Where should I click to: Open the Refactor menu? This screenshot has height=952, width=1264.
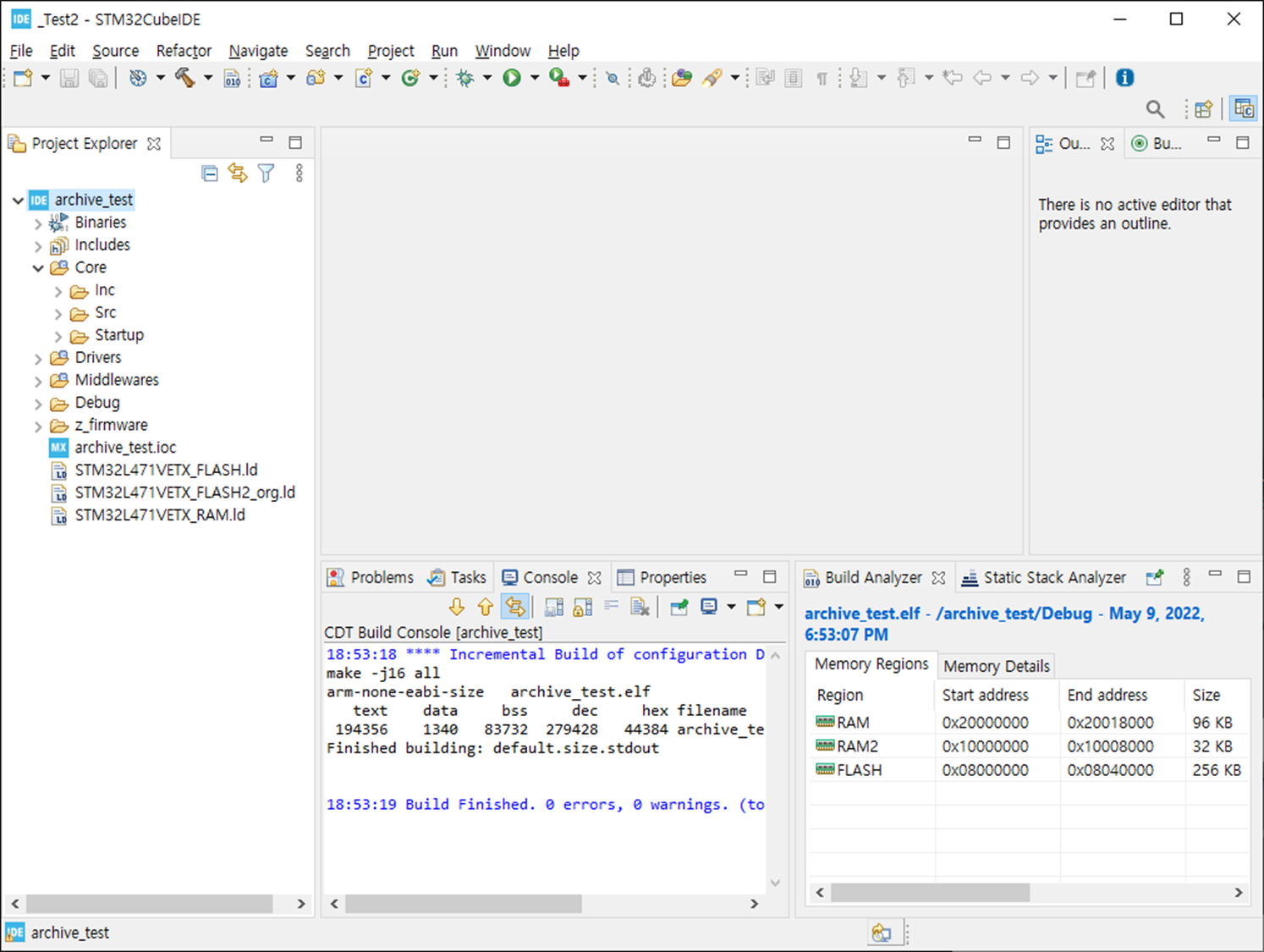(184, 51)
